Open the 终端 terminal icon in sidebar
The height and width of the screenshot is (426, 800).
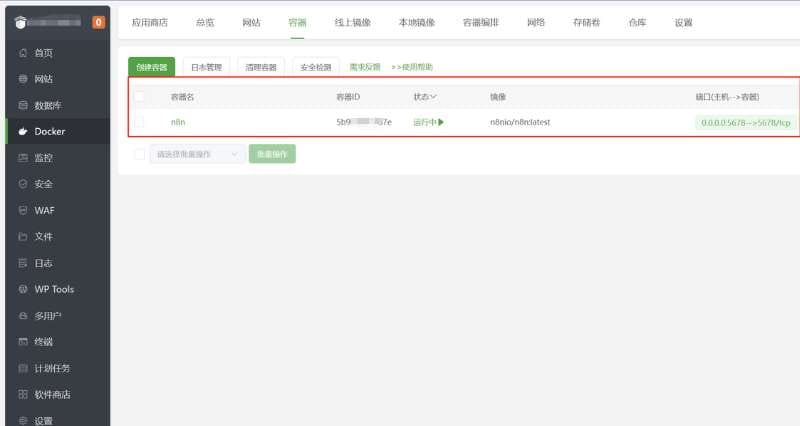point(22,341)
